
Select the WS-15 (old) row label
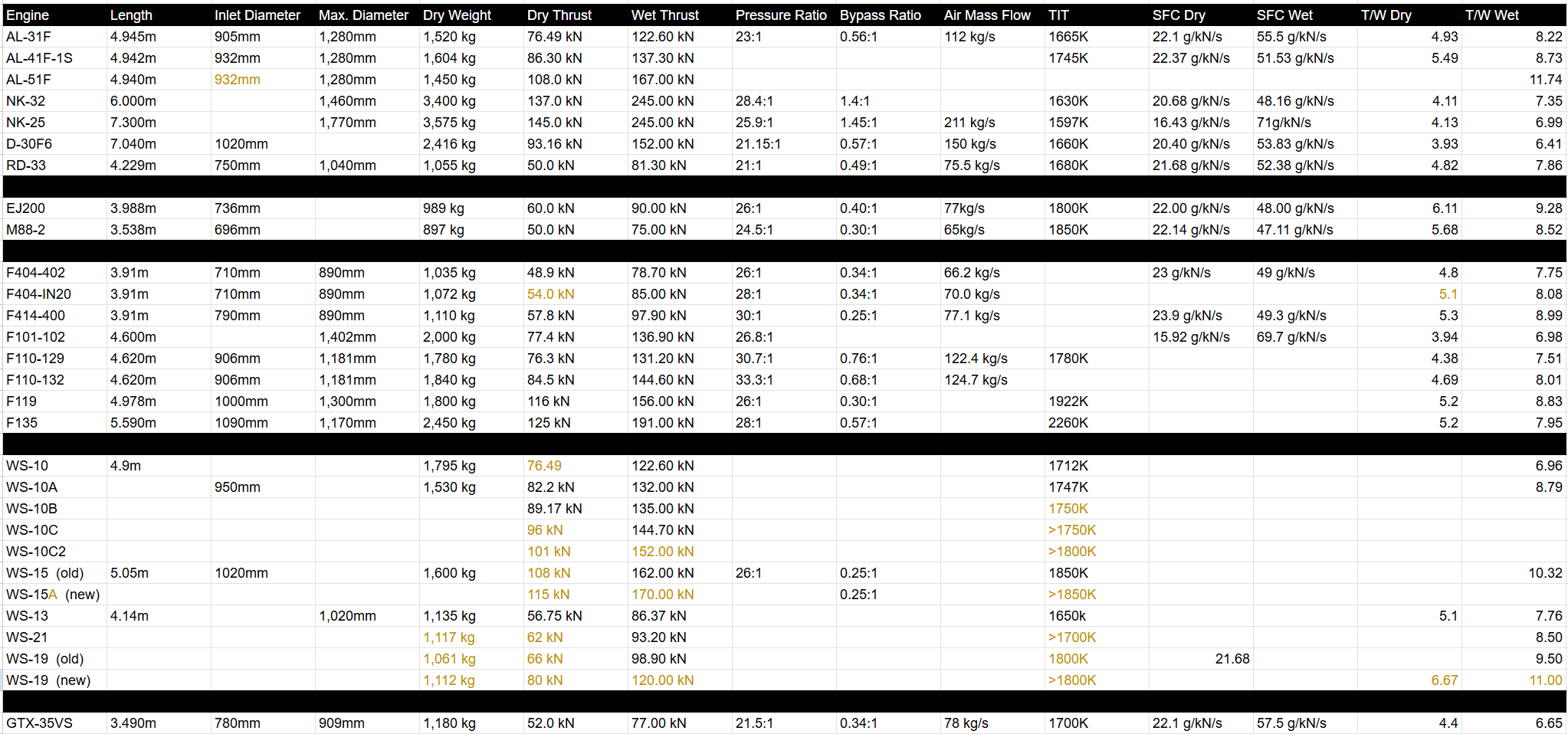(44, 573)
